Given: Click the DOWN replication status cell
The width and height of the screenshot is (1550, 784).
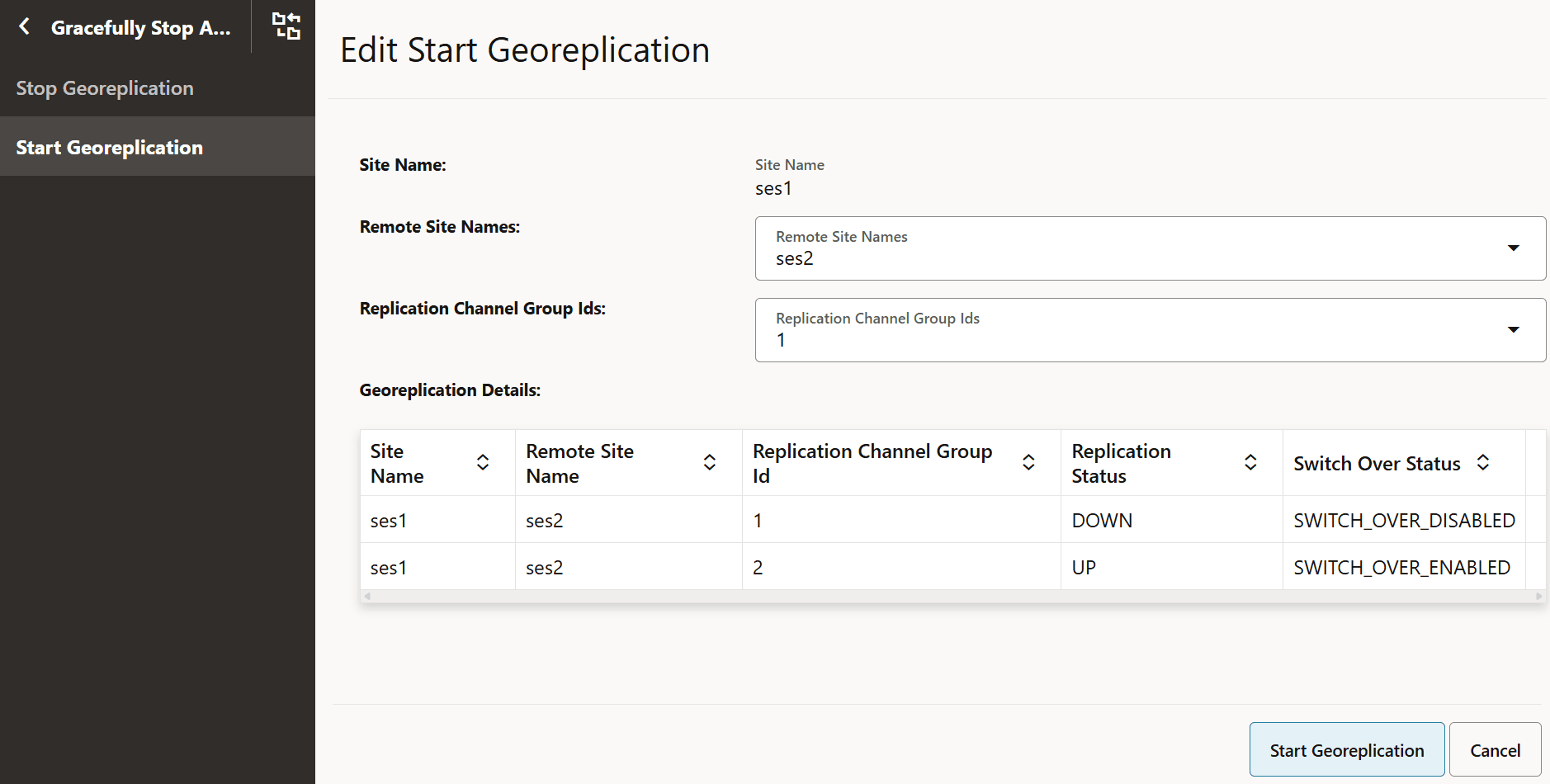Looking at the screenshot, I should coord(1171,520).
